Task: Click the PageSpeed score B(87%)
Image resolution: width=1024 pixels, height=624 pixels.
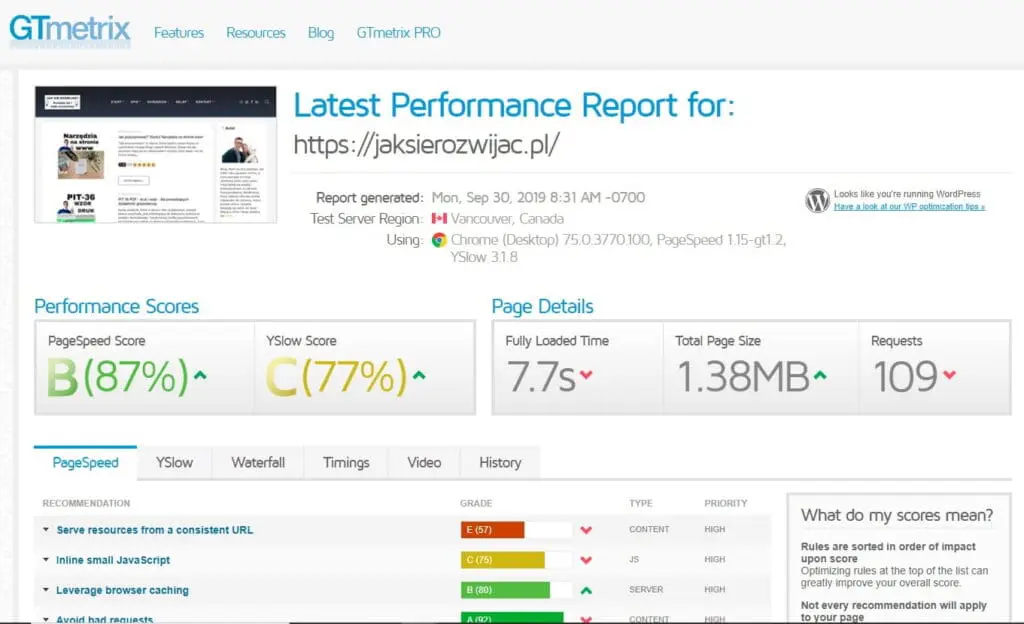Action: 118,377
